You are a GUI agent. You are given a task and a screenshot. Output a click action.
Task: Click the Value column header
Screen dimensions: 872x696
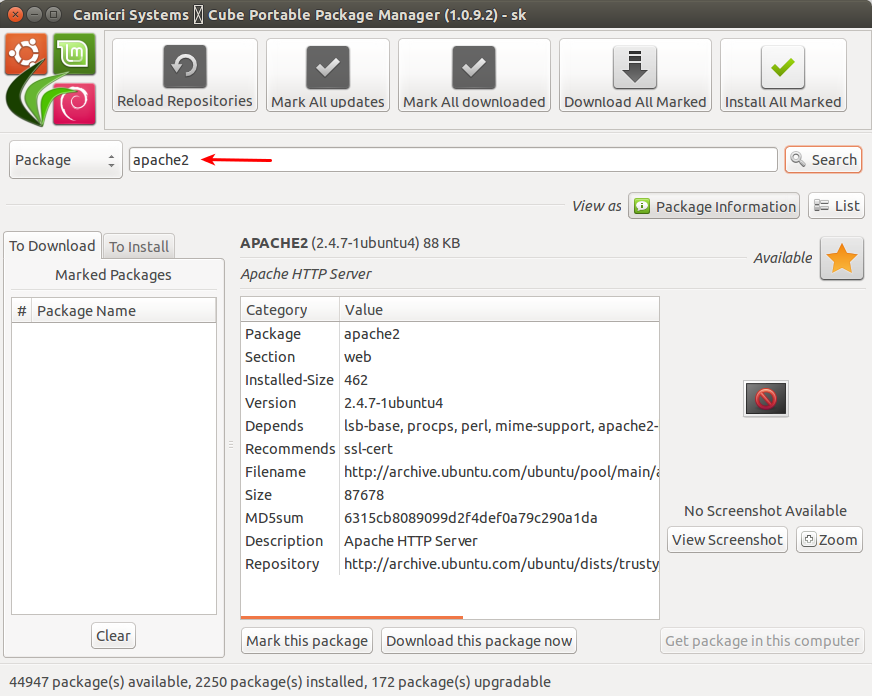click(499, 310)
